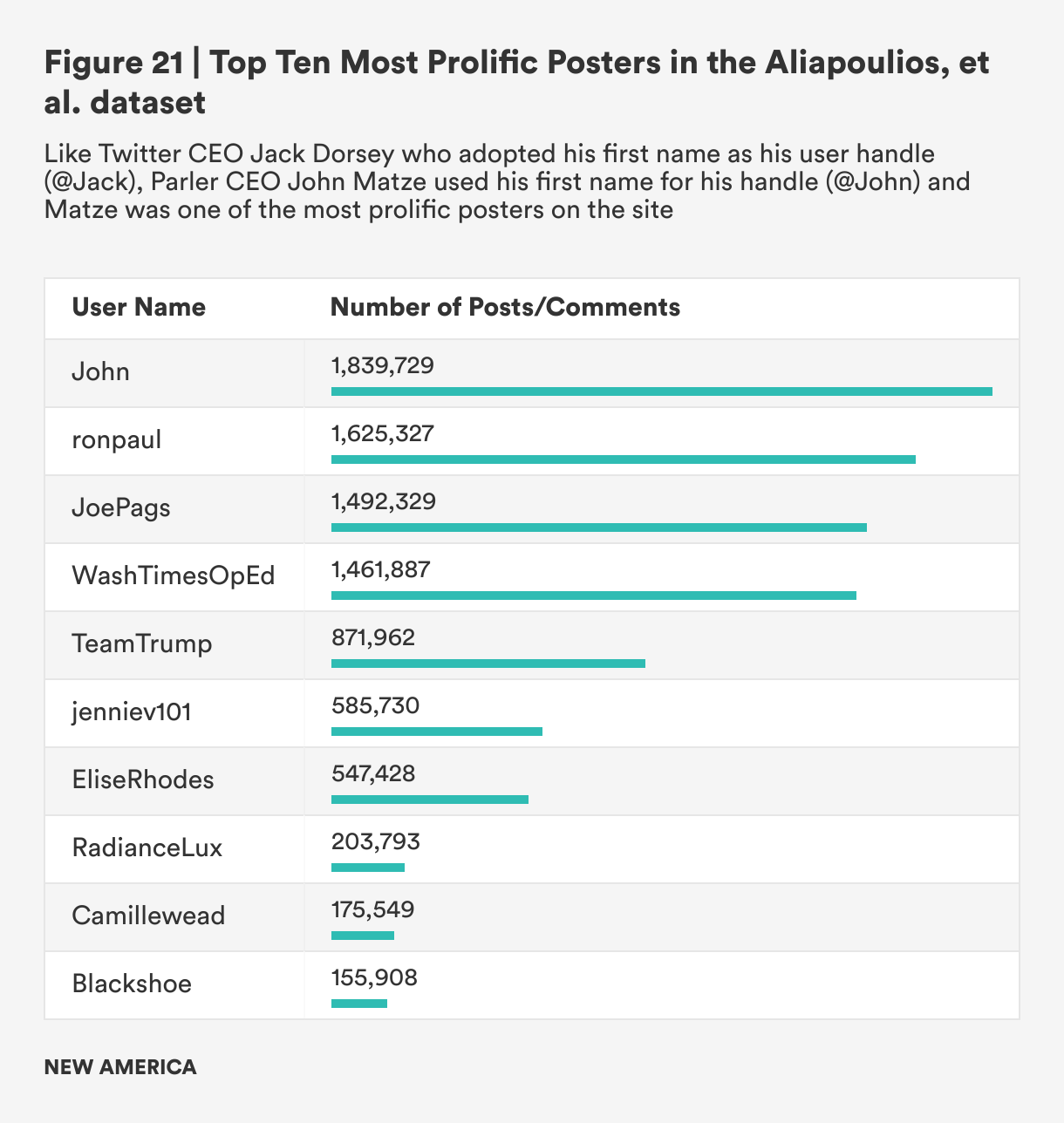
Task: Click the RadianceLux user name
Action: click(147, 847)
